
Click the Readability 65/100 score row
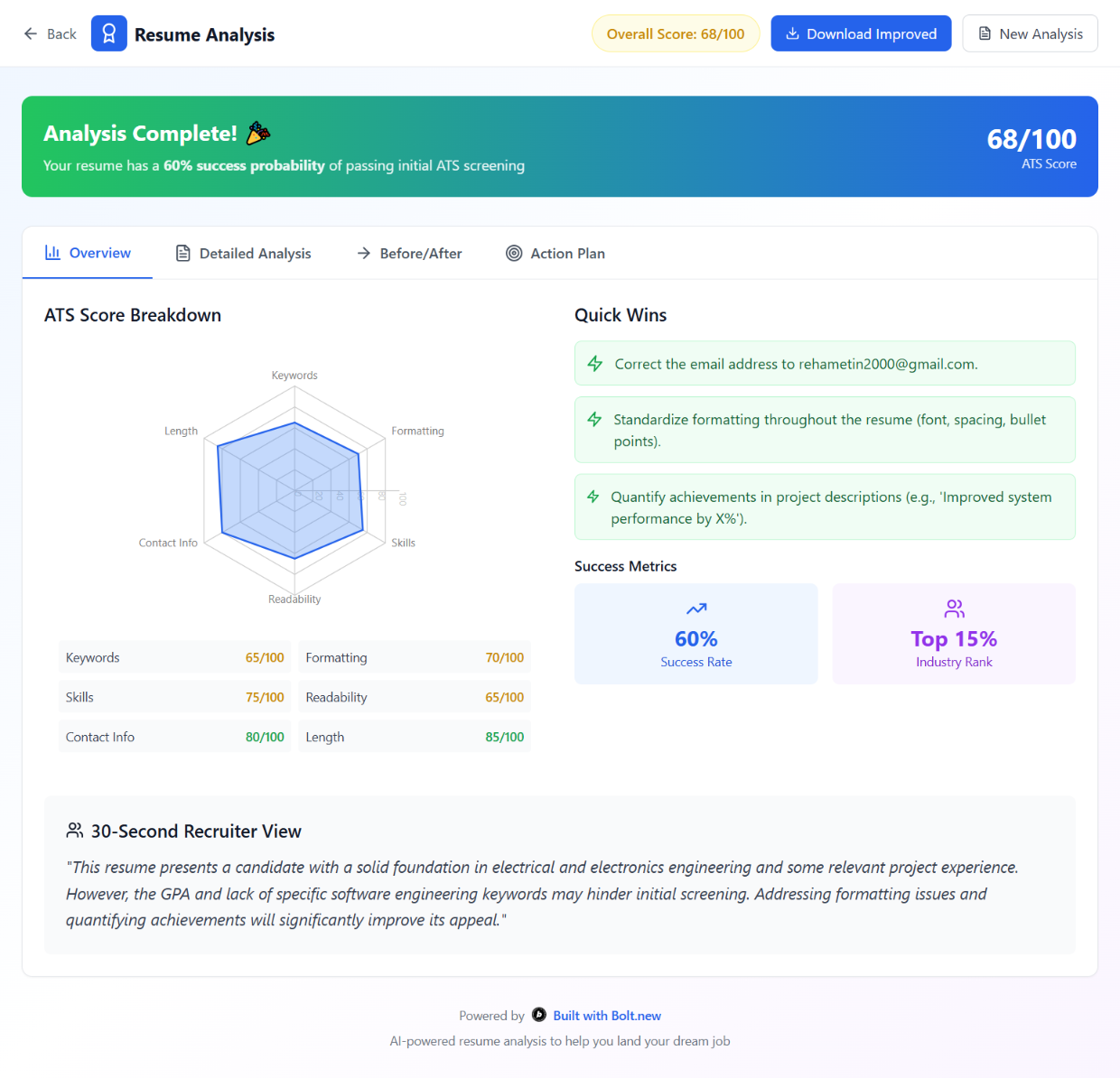tap(415, 697)
